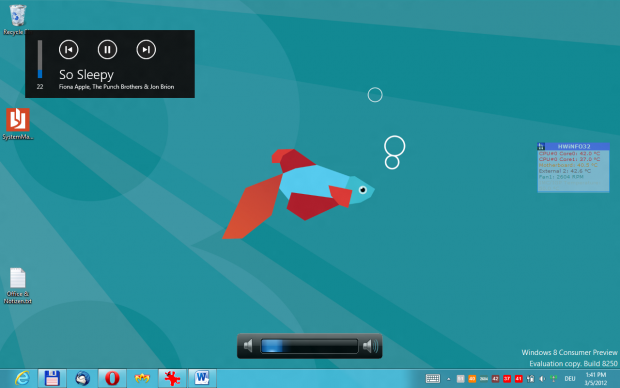Open Thunderbird from the taskbar
Screen dimensions: 620x388
pos(82,379)
